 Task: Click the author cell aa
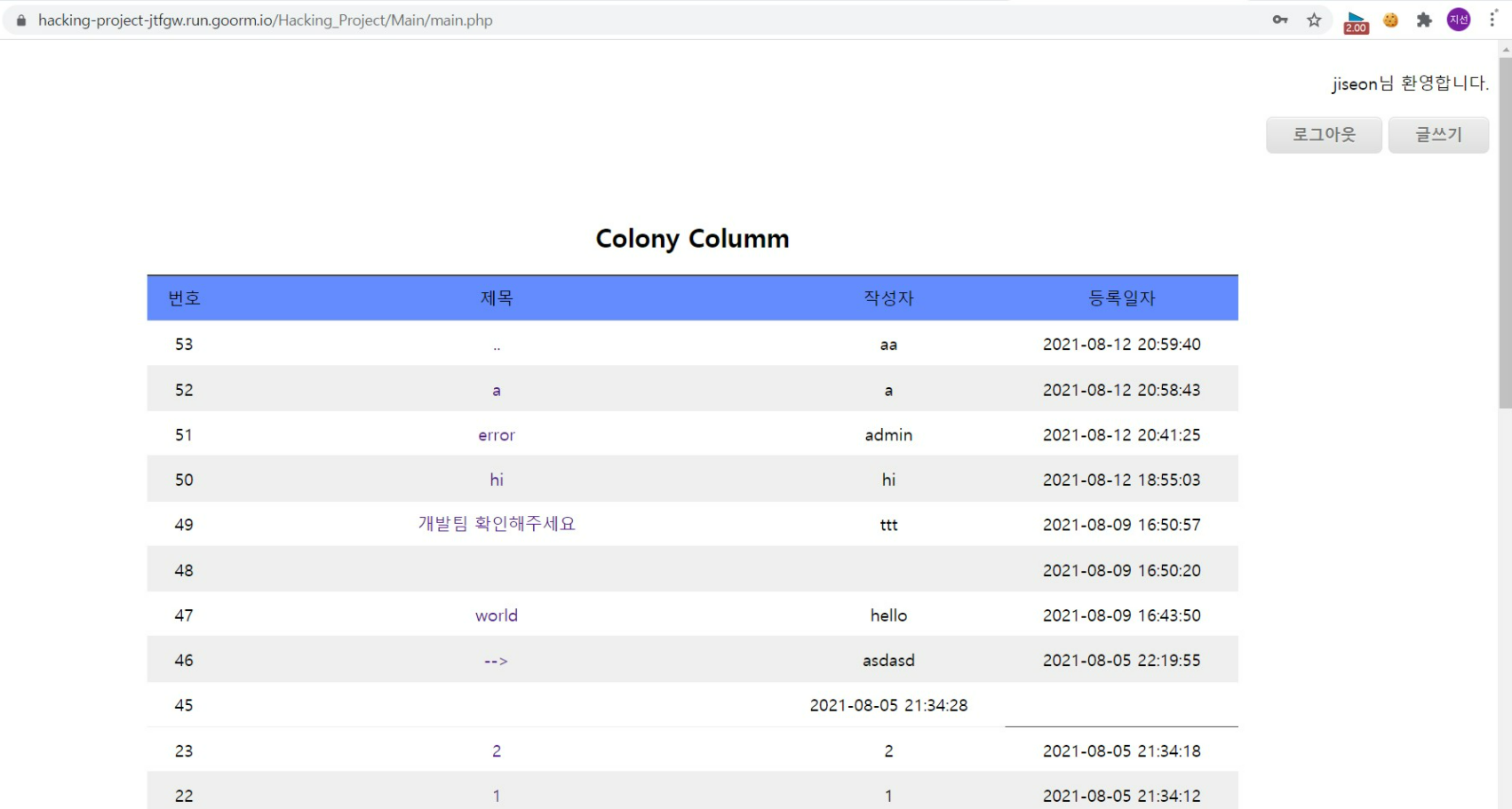coord(888,345)
